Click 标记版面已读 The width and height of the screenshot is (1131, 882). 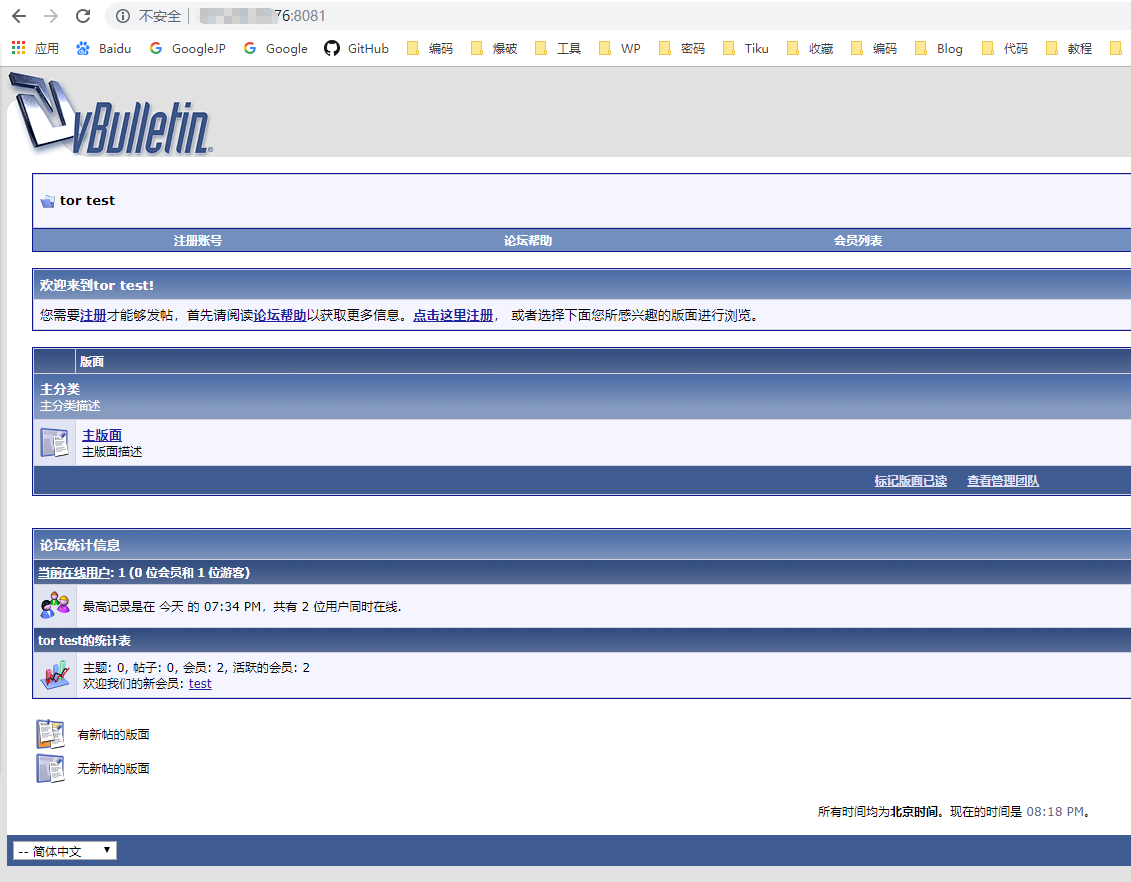(910, 480)
